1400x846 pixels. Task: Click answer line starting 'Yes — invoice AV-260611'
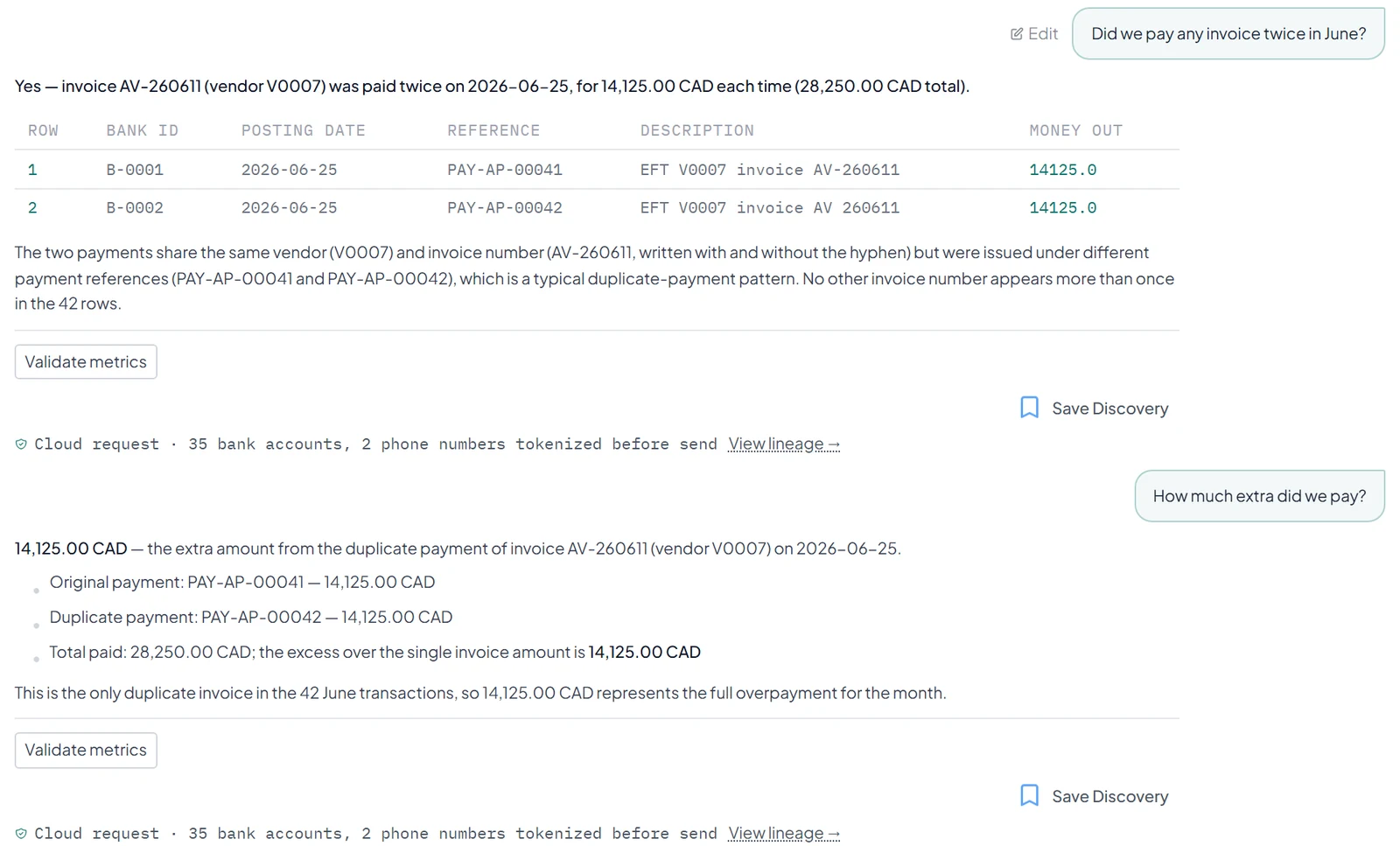coord(492,86)
